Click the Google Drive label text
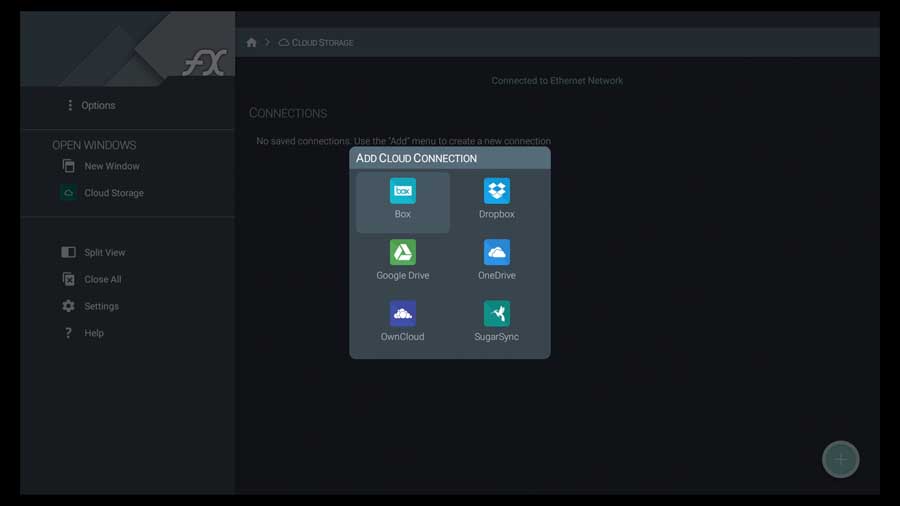 (x=402, y=275)
